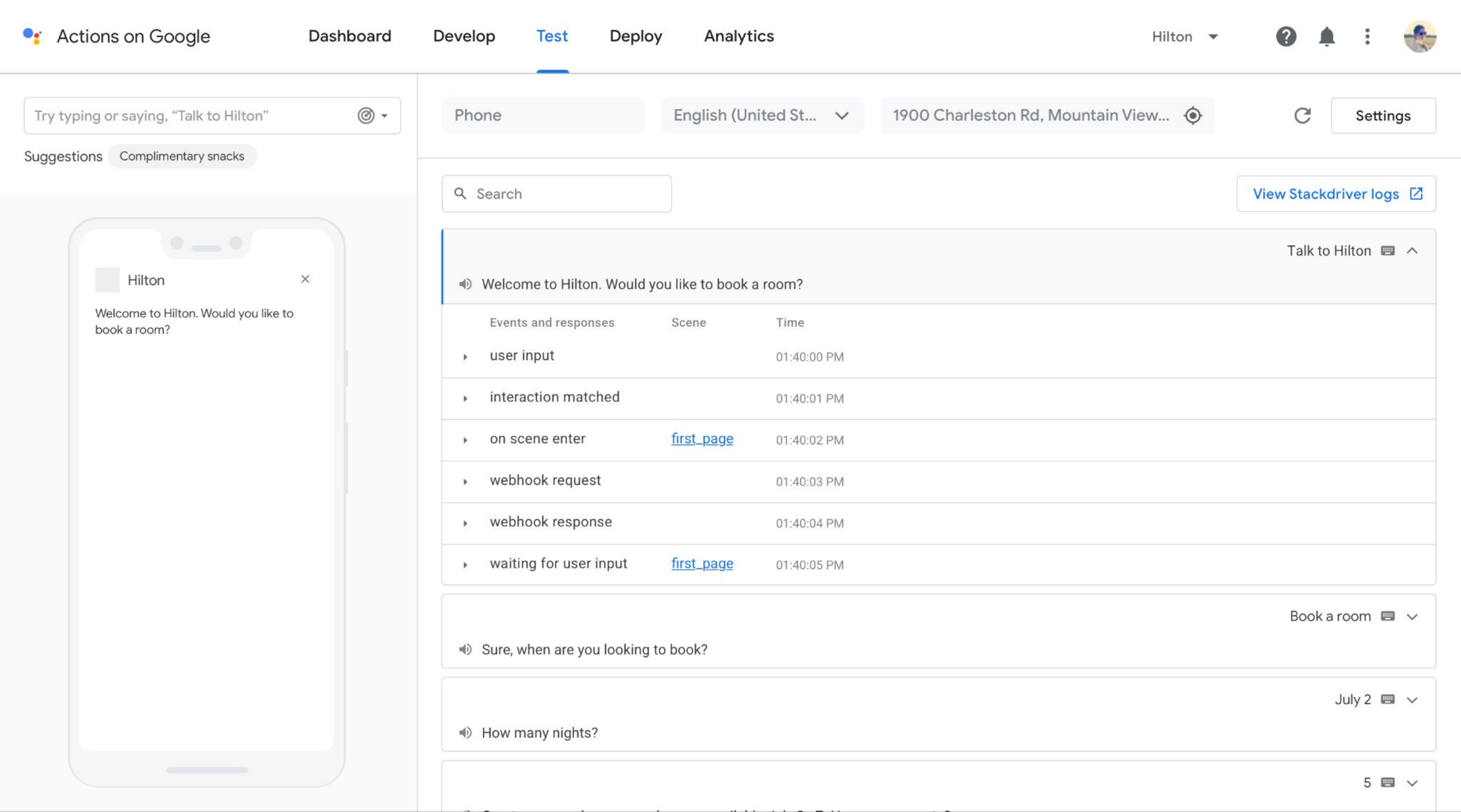Click the 01:40:03 PM timestamp
Viewport: 1461px width, 812px height.
coord(810,481)
